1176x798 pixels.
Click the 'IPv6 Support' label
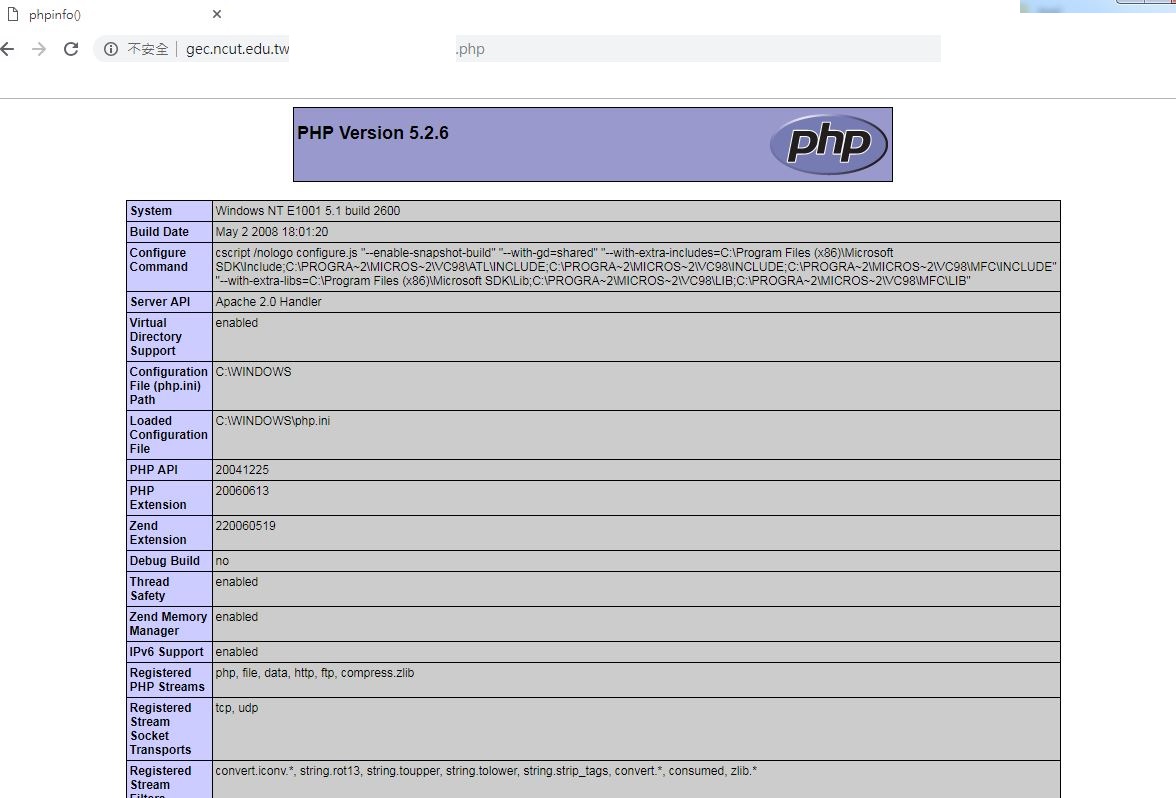pos(166,652)
